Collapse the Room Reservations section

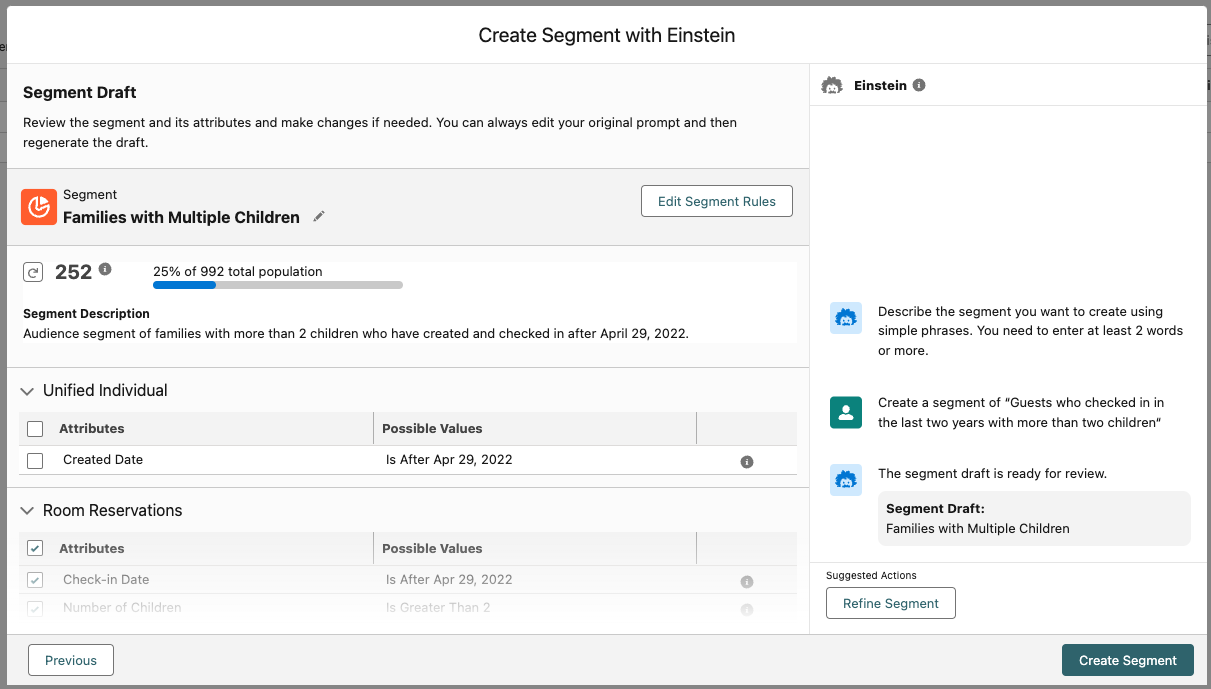pyautogui.click(x=27, y=511)
